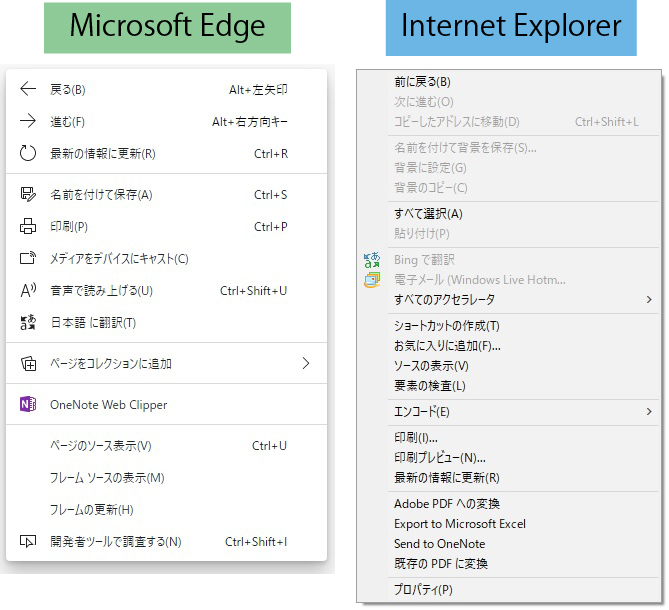Expand すべてのアクセラレータ submenu arrow
Viewport: 669px width, 610px height.
click(x=649, y=299)
